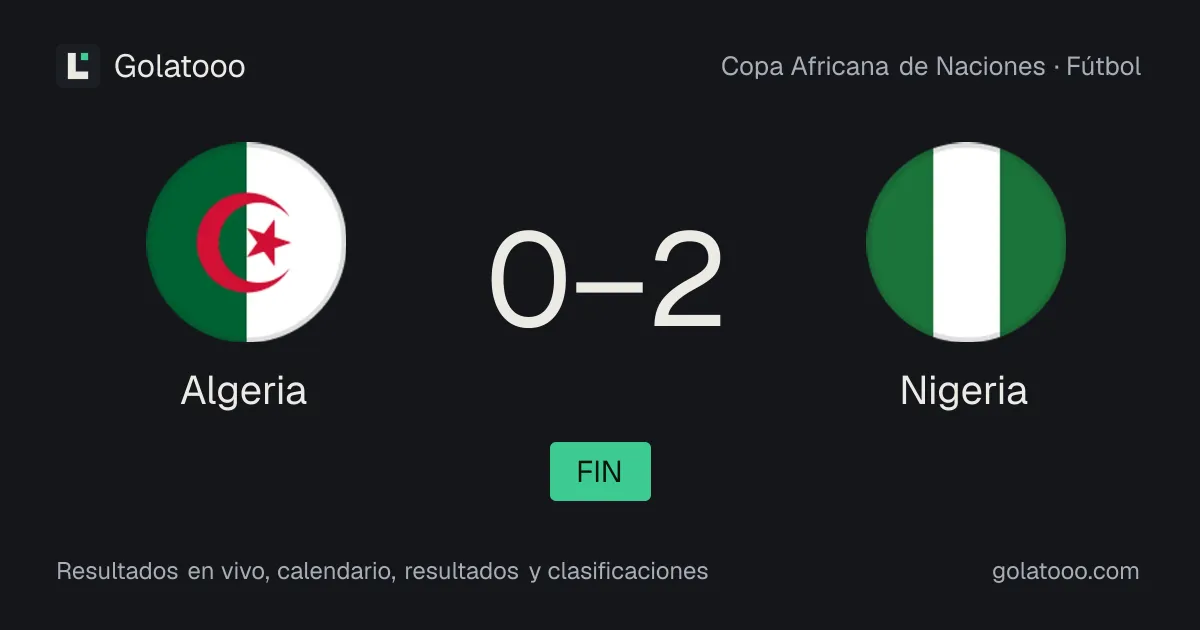
Task: Click the green right stripe of Nigeria's flag
Action: click(1032, 242)
